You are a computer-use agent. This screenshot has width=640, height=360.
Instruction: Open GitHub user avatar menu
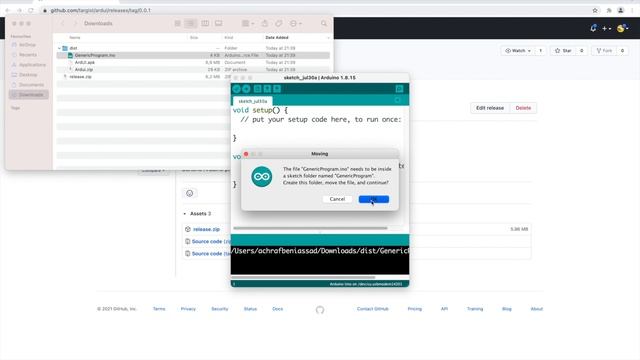[622, 28]
